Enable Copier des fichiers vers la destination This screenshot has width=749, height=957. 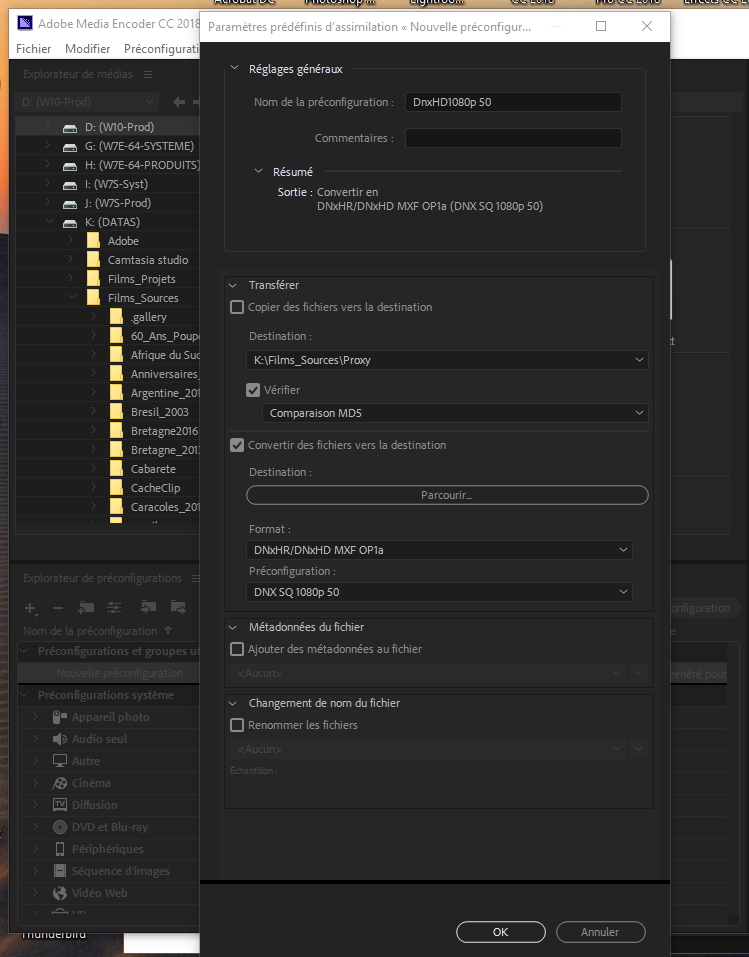(237, 307)
